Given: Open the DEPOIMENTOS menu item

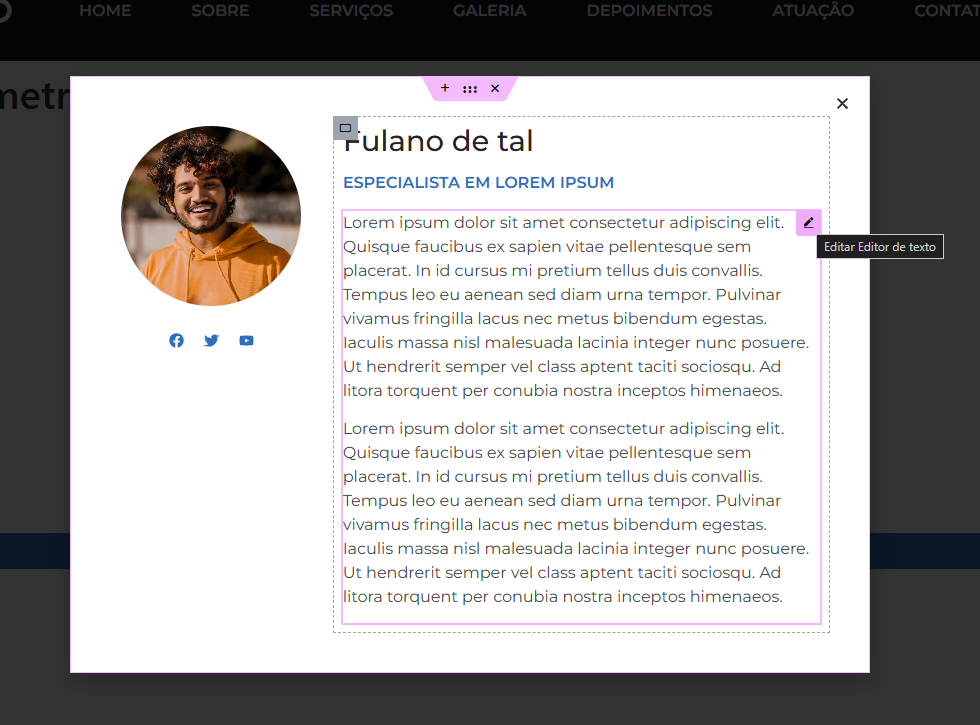Looking at the screenshot, I should (x=649, y=11).
